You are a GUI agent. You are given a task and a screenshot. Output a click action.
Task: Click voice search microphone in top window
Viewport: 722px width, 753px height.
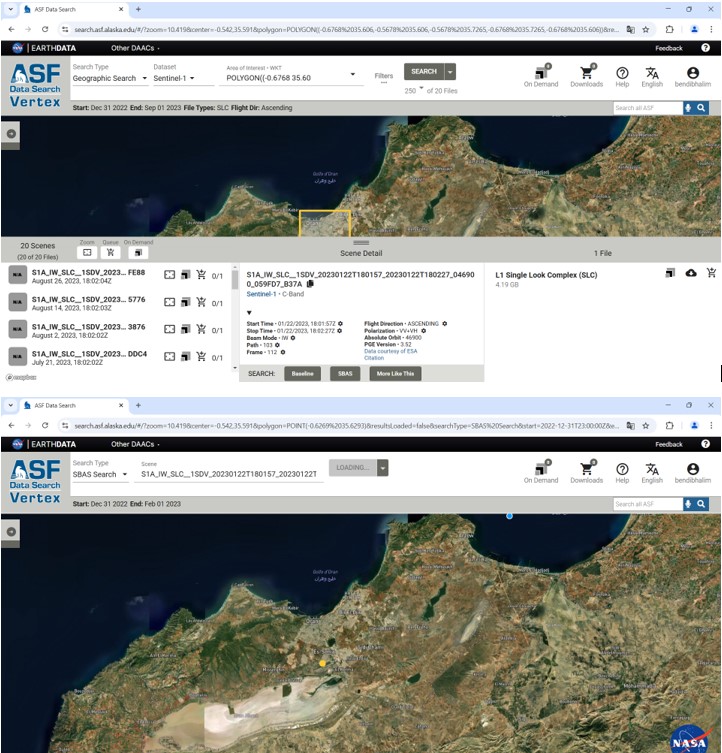click(688, 108)
